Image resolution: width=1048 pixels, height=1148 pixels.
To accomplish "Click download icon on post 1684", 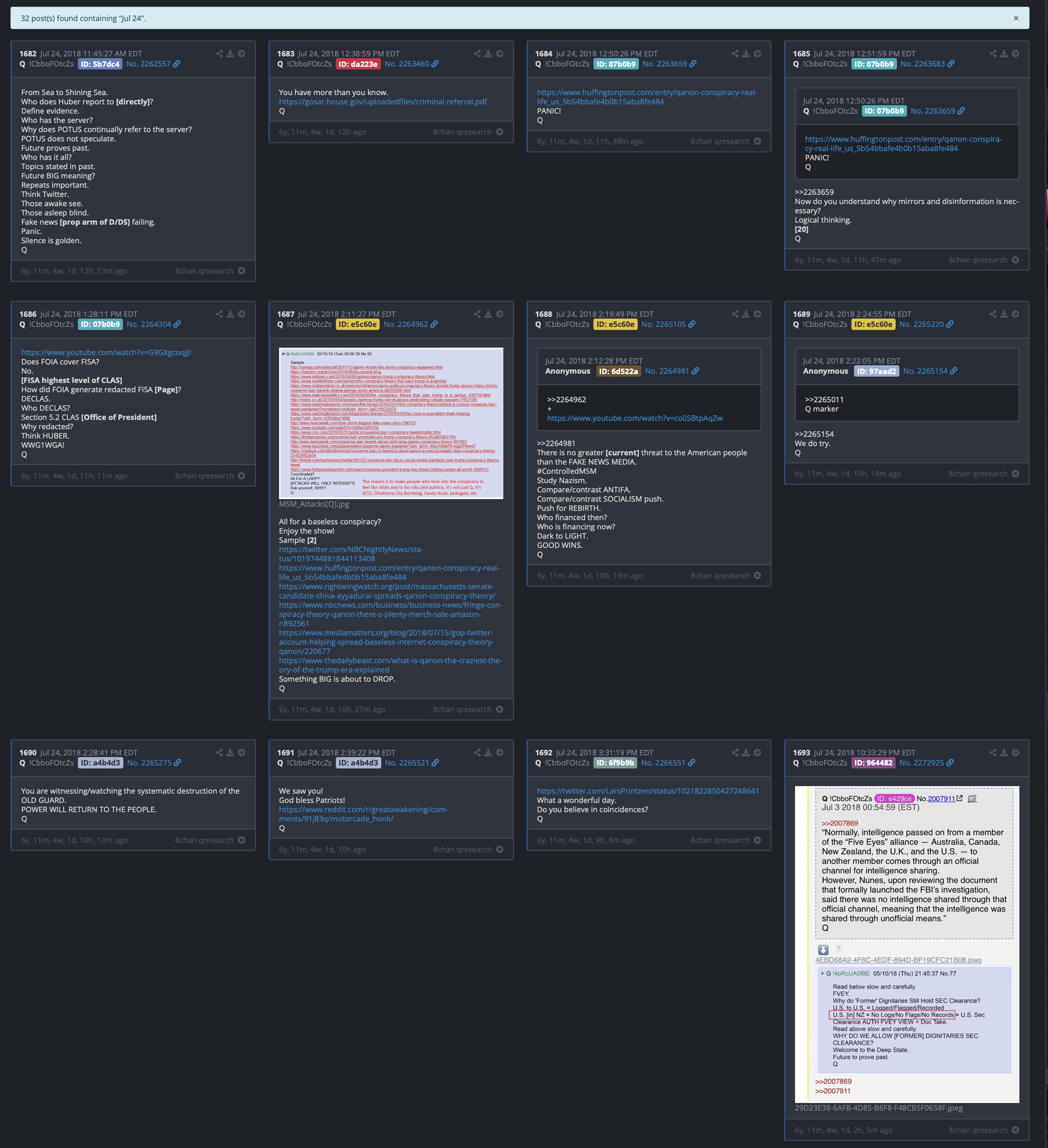I will click(x=746, y=53).
